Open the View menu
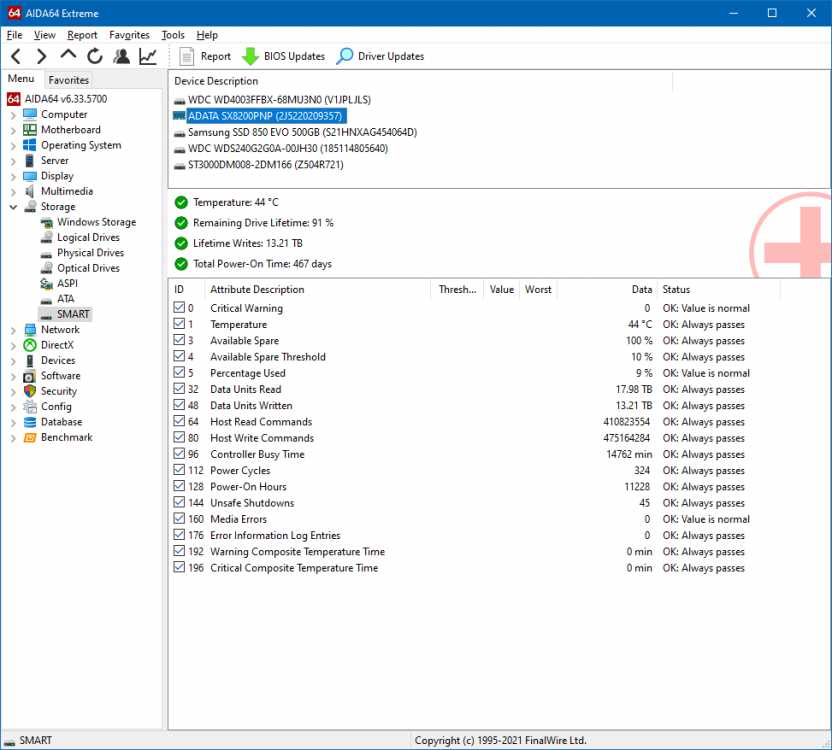Image resolution: width=832 pixels, height=750 pixels. click(45, 35)
